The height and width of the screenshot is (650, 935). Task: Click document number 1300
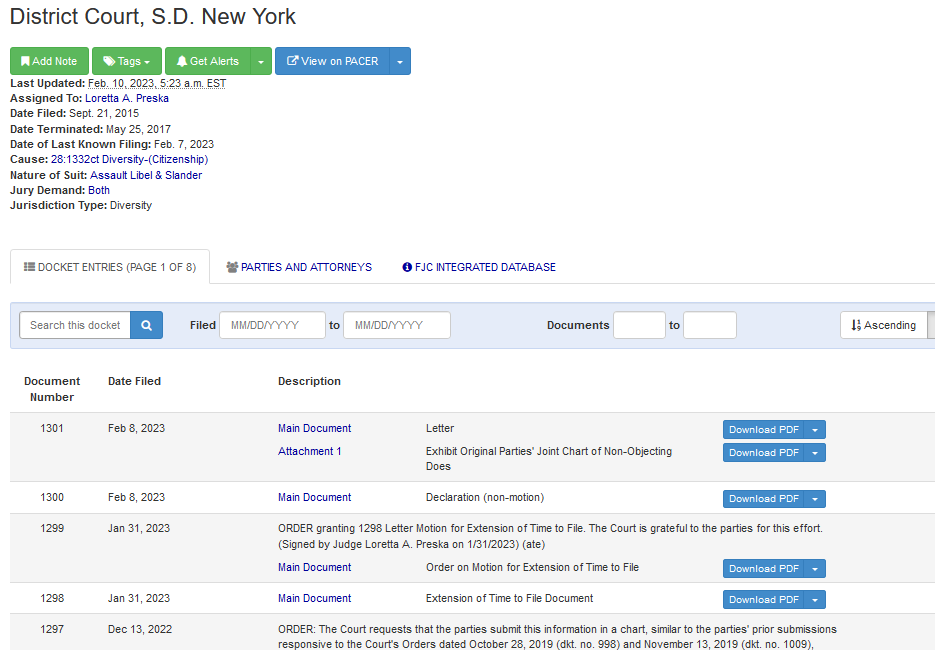pyautogui.click(x=52, y=497)
